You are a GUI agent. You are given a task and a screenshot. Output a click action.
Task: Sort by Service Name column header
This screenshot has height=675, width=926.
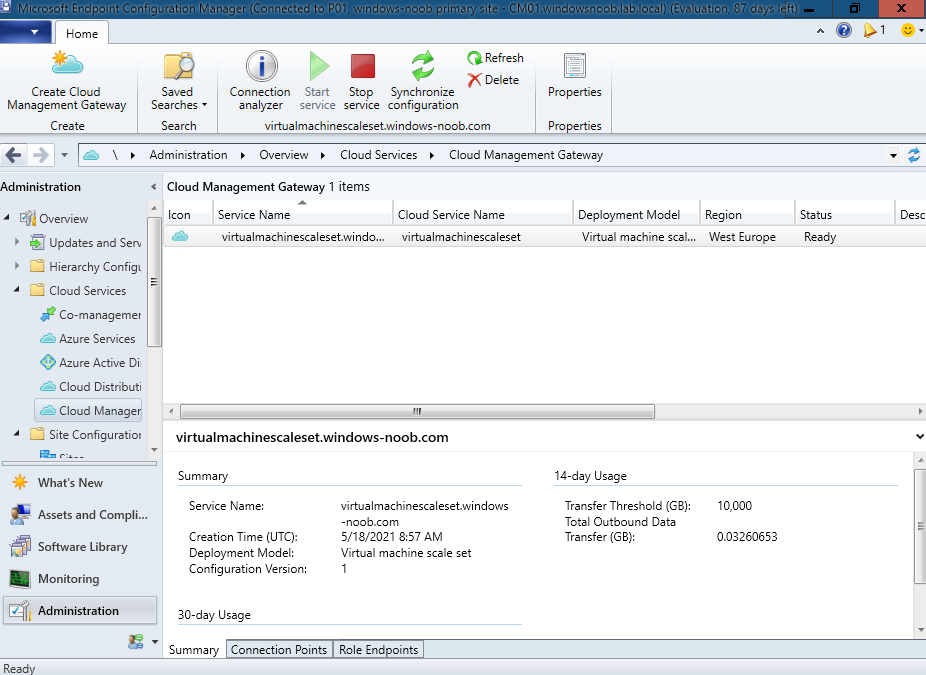pyautogui.click(x=302, y=215)
